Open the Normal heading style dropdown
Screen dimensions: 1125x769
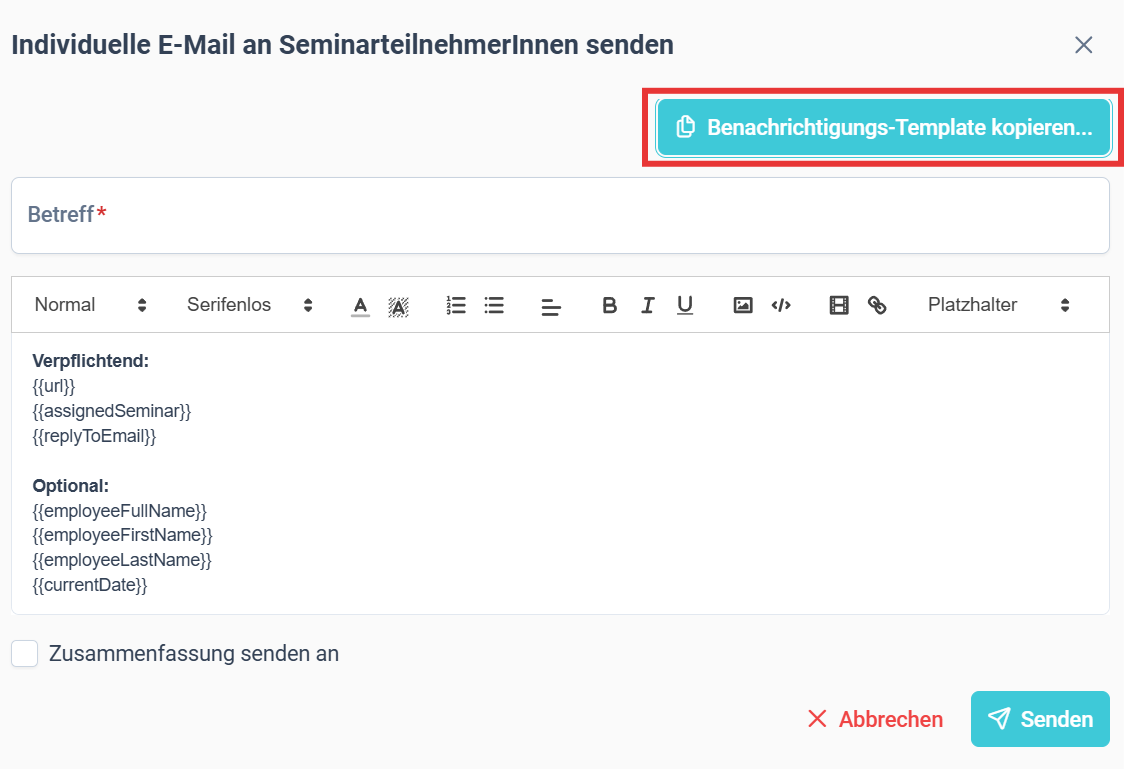(x=90, y=305)
